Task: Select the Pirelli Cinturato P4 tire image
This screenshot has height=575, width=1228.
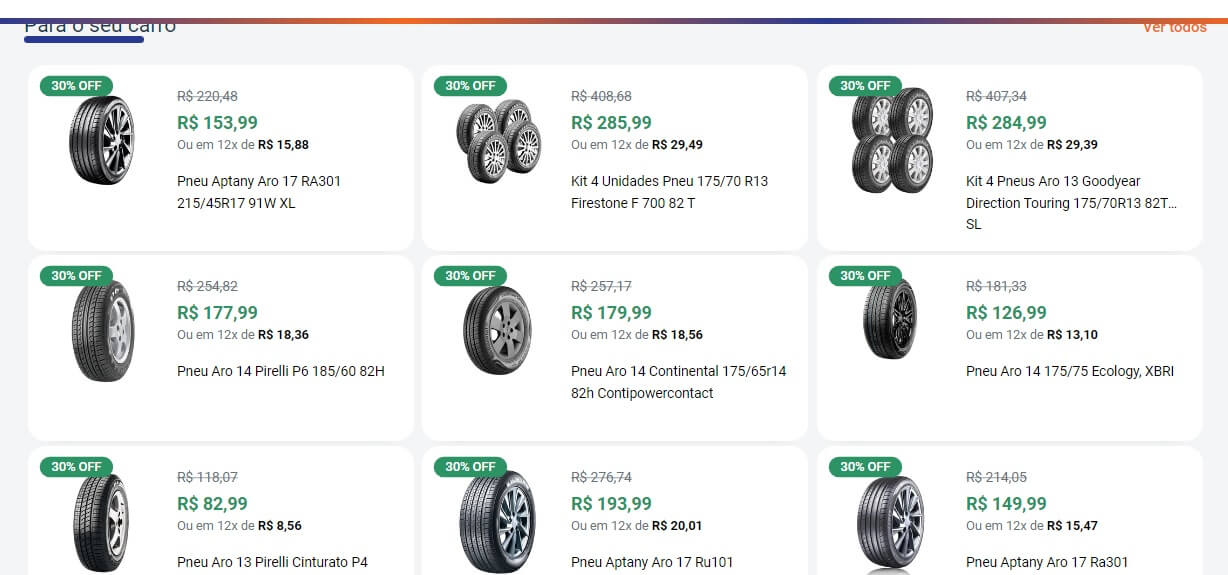Action: (102, 522)
